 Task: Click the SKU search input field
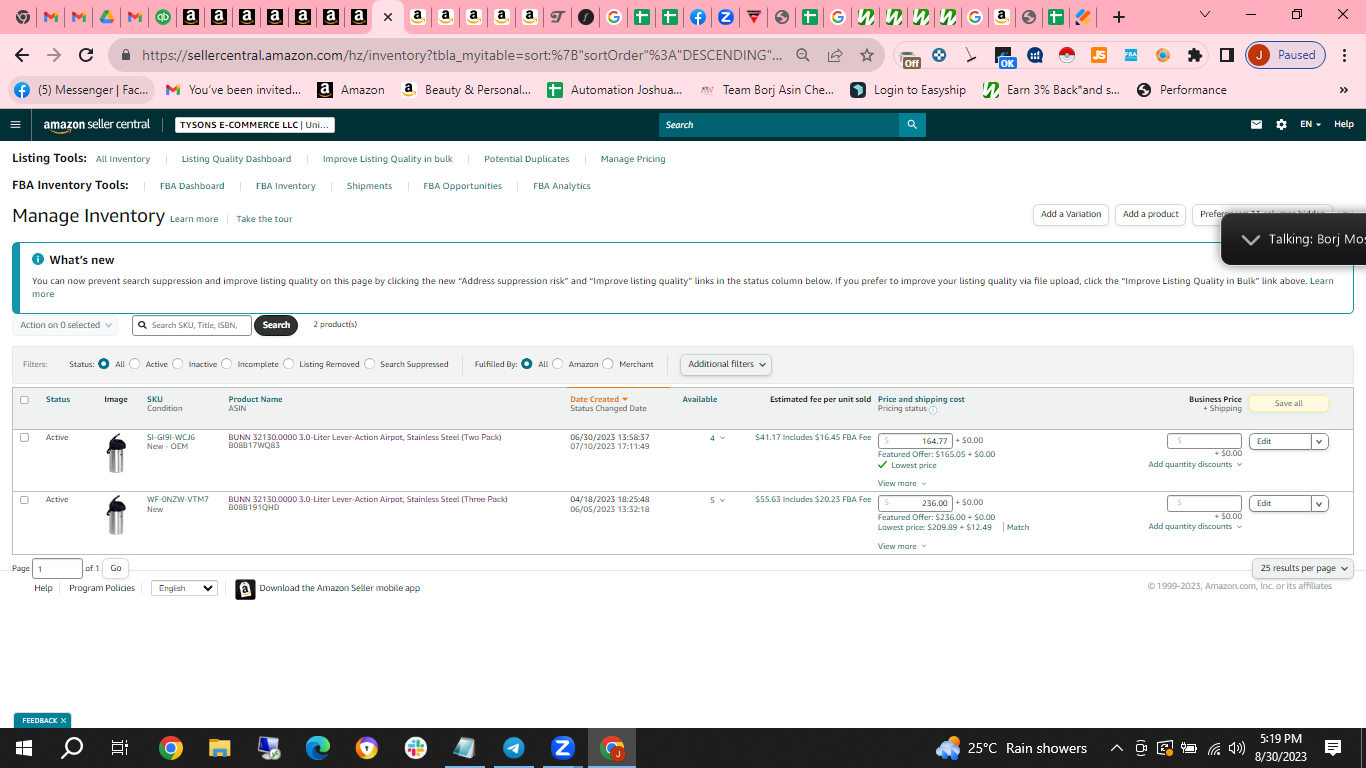point(192,325)
